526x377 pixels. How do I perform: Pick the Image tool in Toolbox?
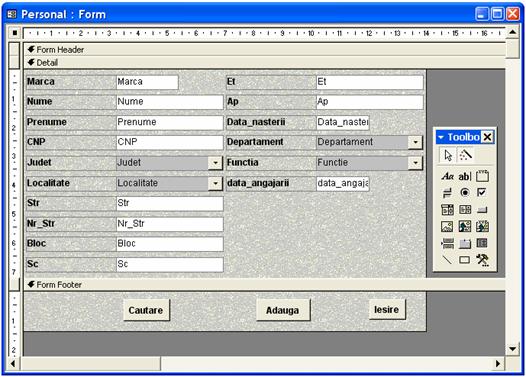pos(447,227)
